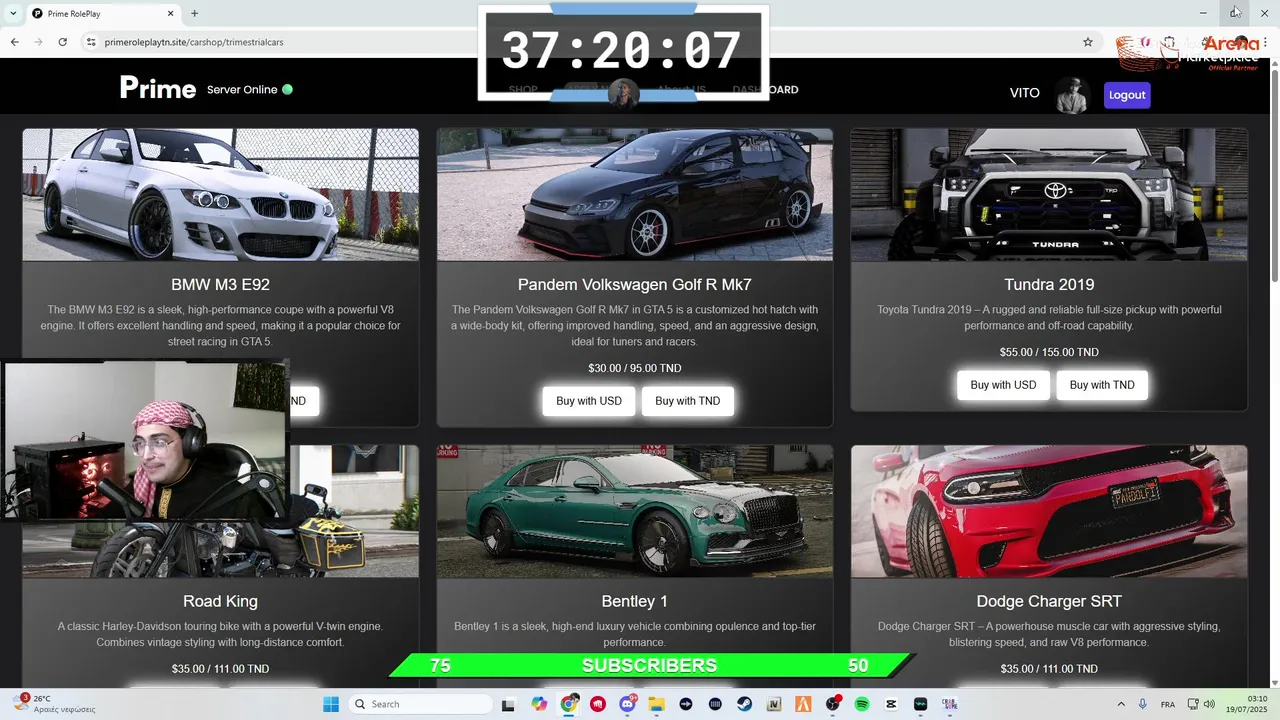The height and width of the screenshot is (720, 1280).
Task: Click the Prime logo in the header
Action: 158,89
